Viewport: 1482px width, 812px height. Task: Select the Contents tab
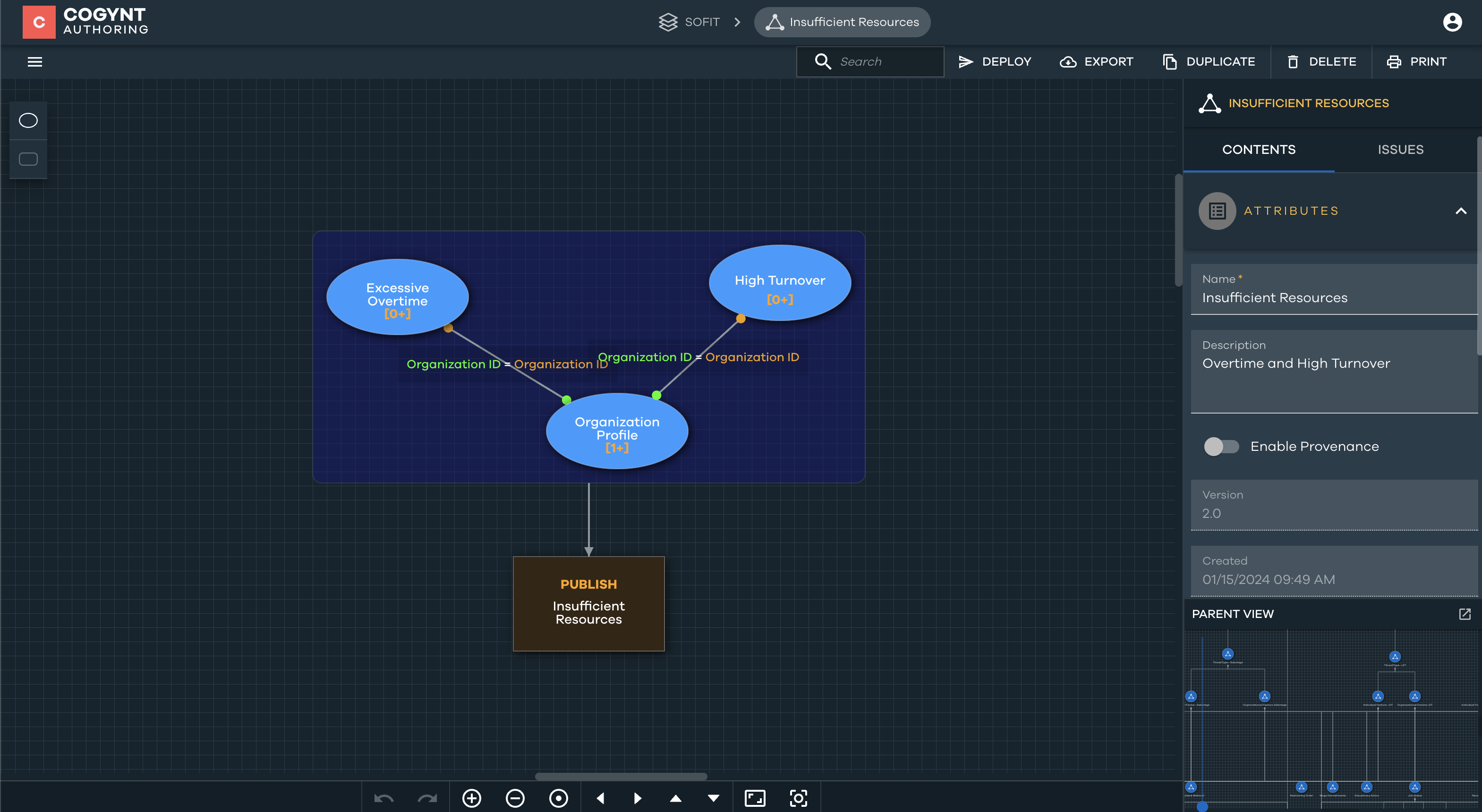1258,150
